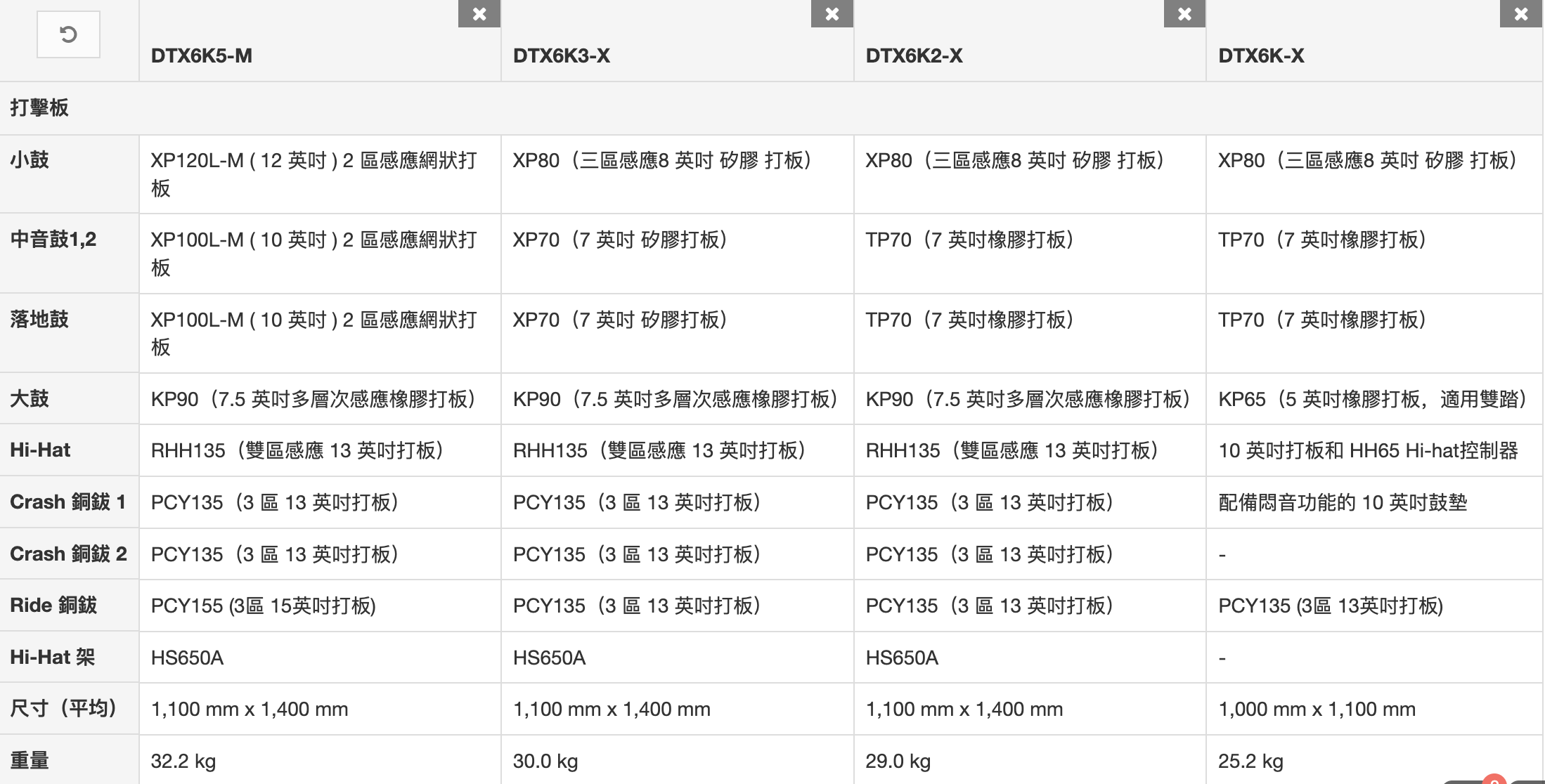Viewport: 1545px width, 784px height.
Task: Click the Crash 銅鈸 1 row label
Action: [68, 502]
